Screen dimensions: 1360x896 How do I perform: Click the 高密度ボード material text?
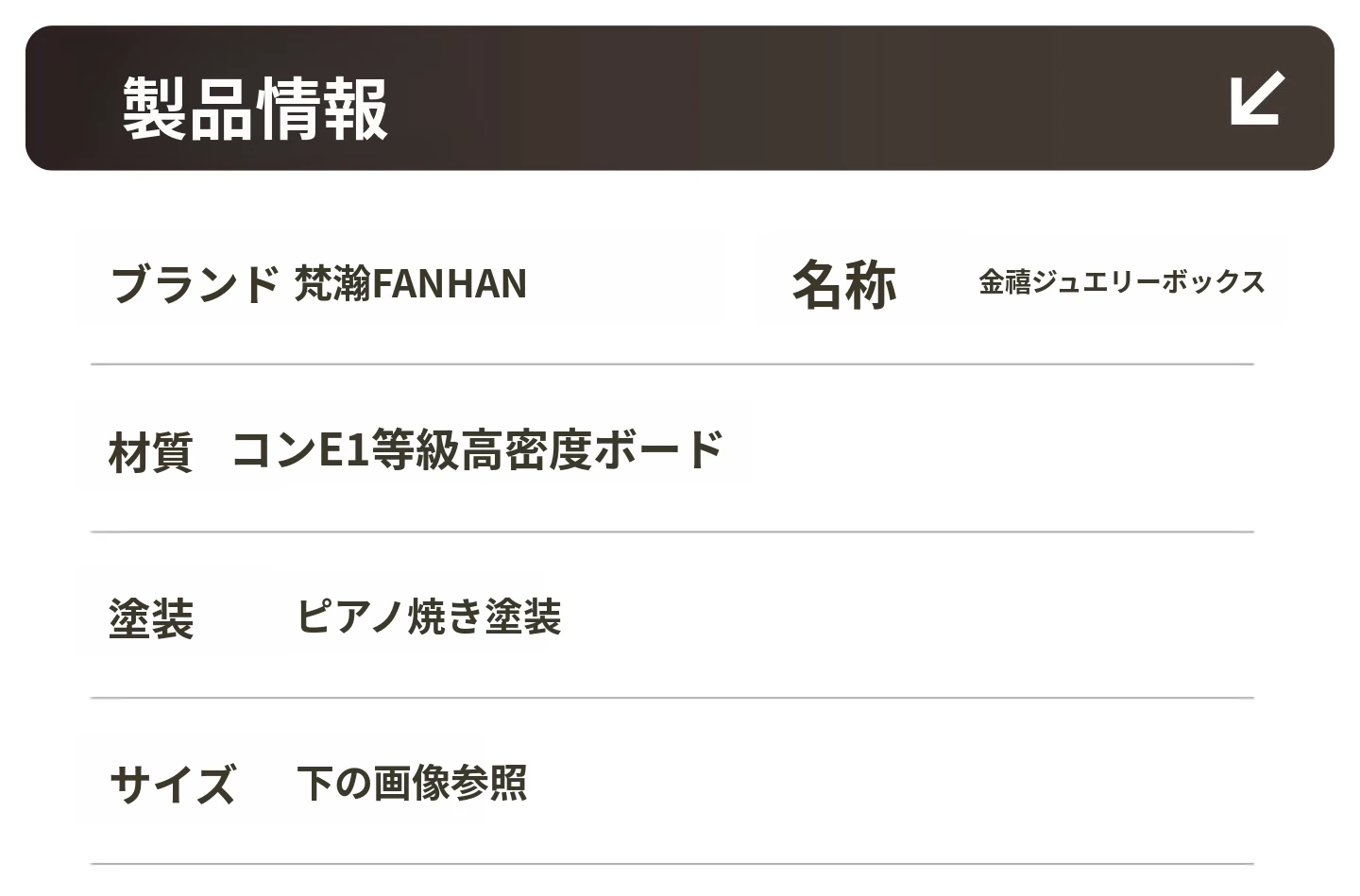(593, 449)
